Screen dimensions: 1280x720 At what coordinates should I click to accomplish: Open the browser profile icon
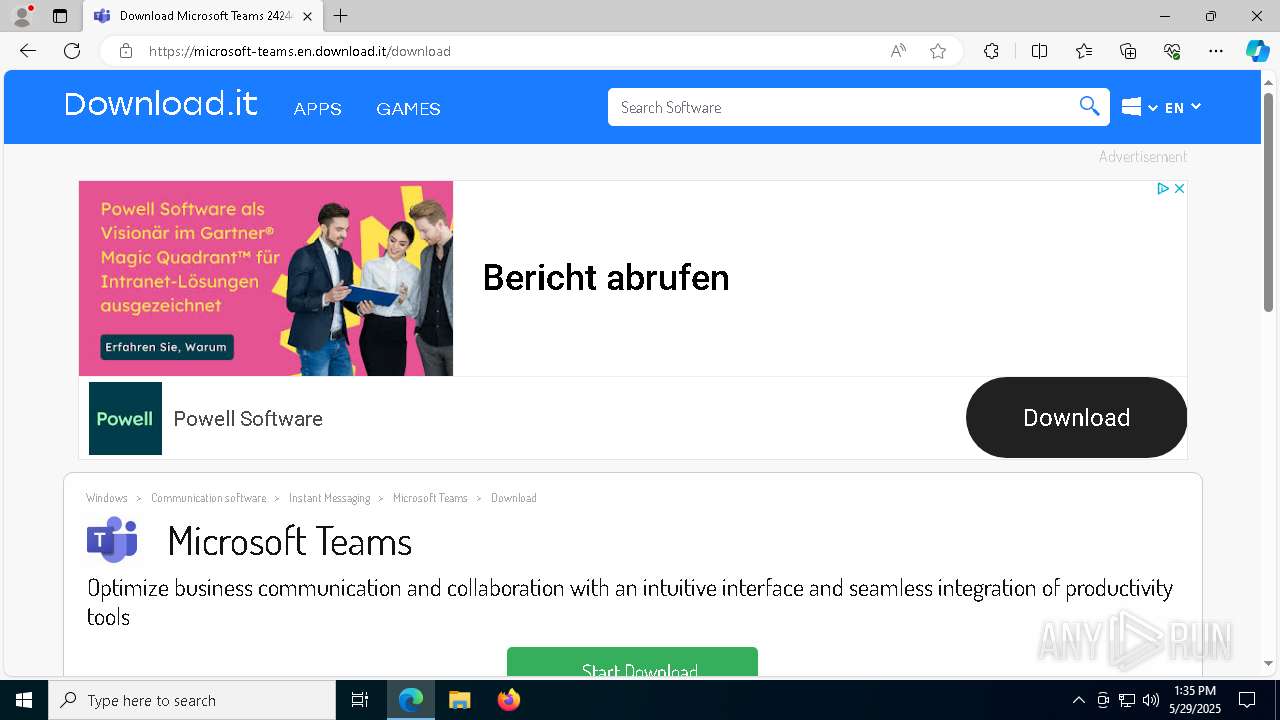22,16
